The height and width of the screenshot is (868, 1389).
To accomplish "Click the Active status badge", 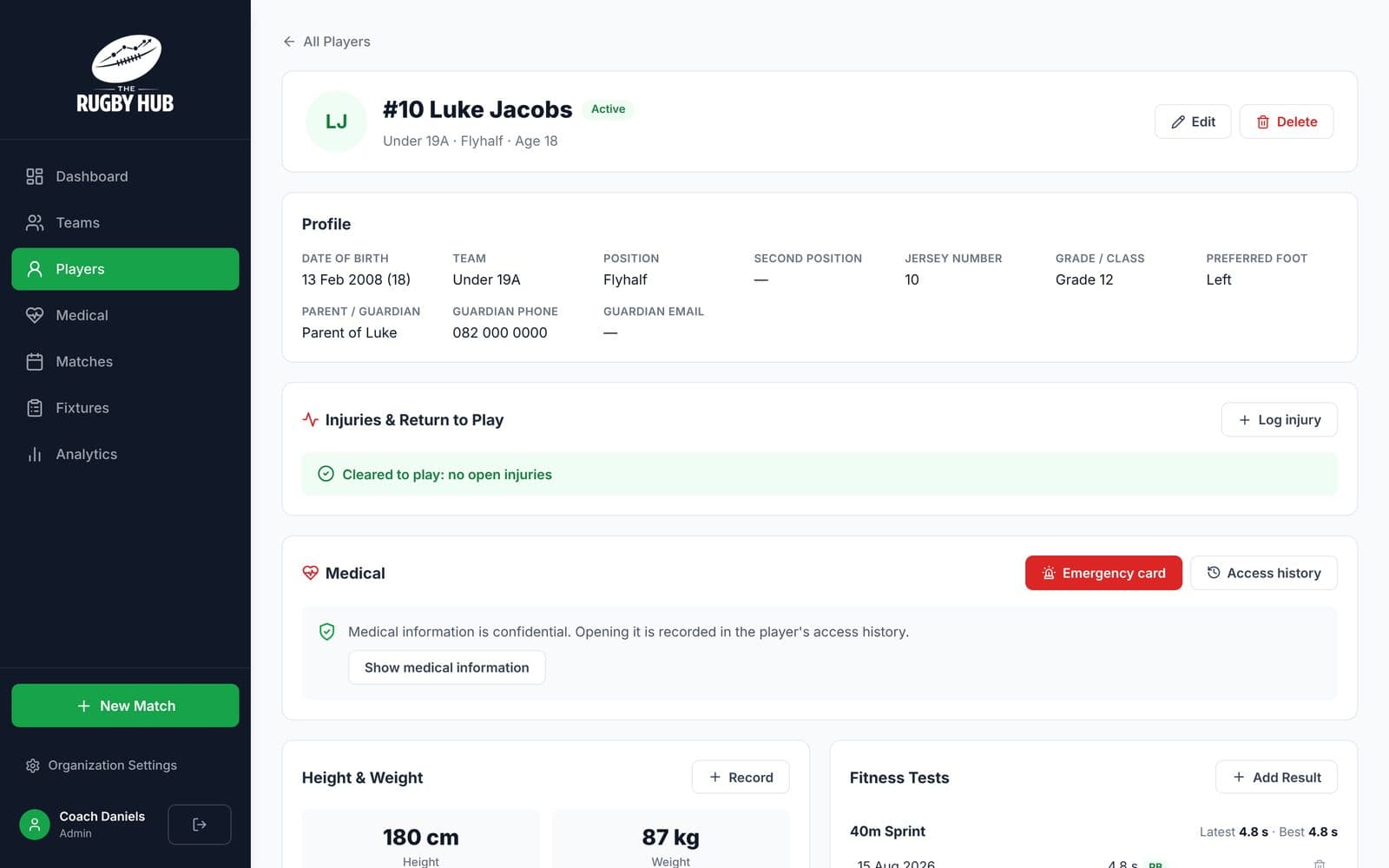I will click(x=608, y=108).
